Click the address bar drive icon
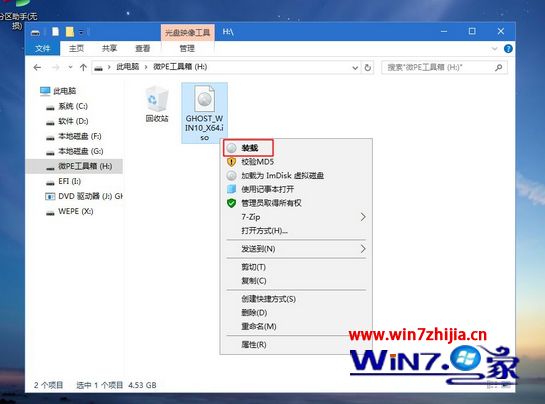 click(99, 68)
